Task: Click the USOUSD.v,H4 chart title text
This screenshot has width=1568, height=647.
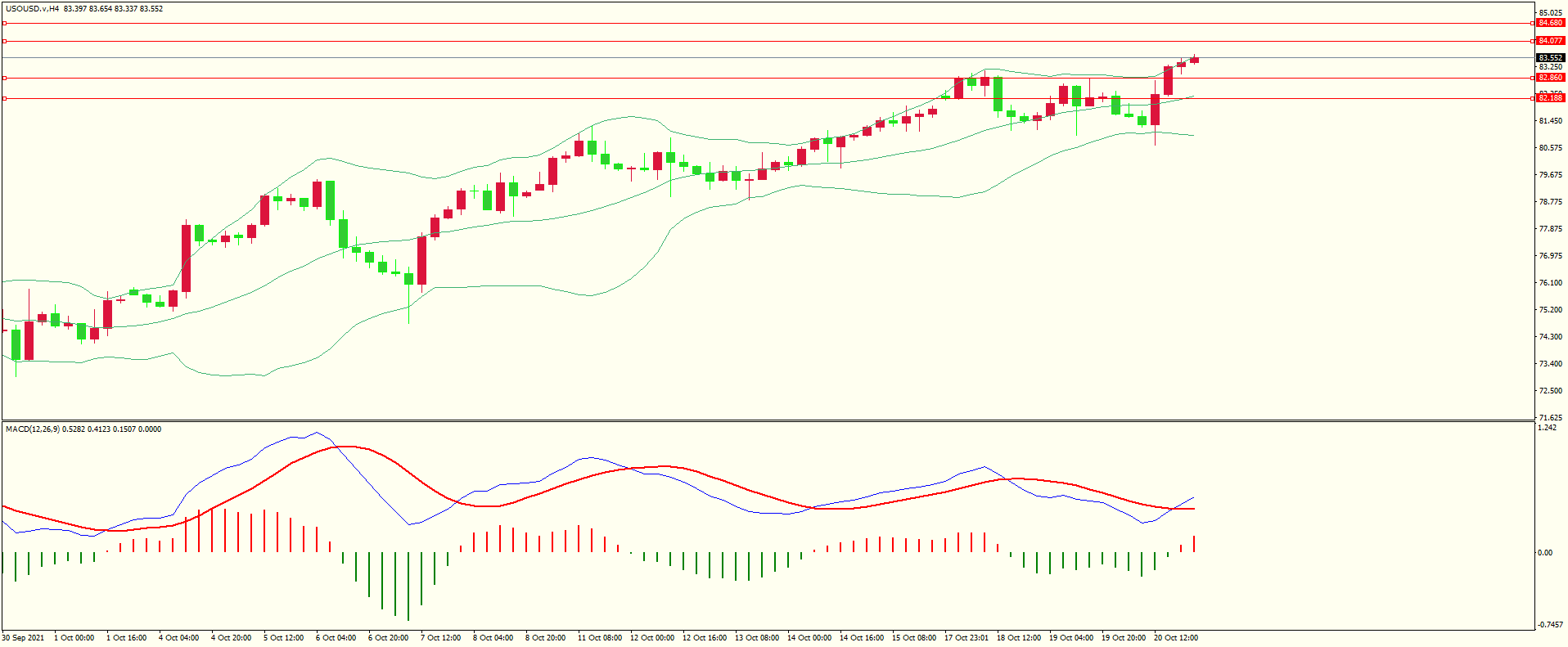Action: pyautogui.click(x=33, y=9)
